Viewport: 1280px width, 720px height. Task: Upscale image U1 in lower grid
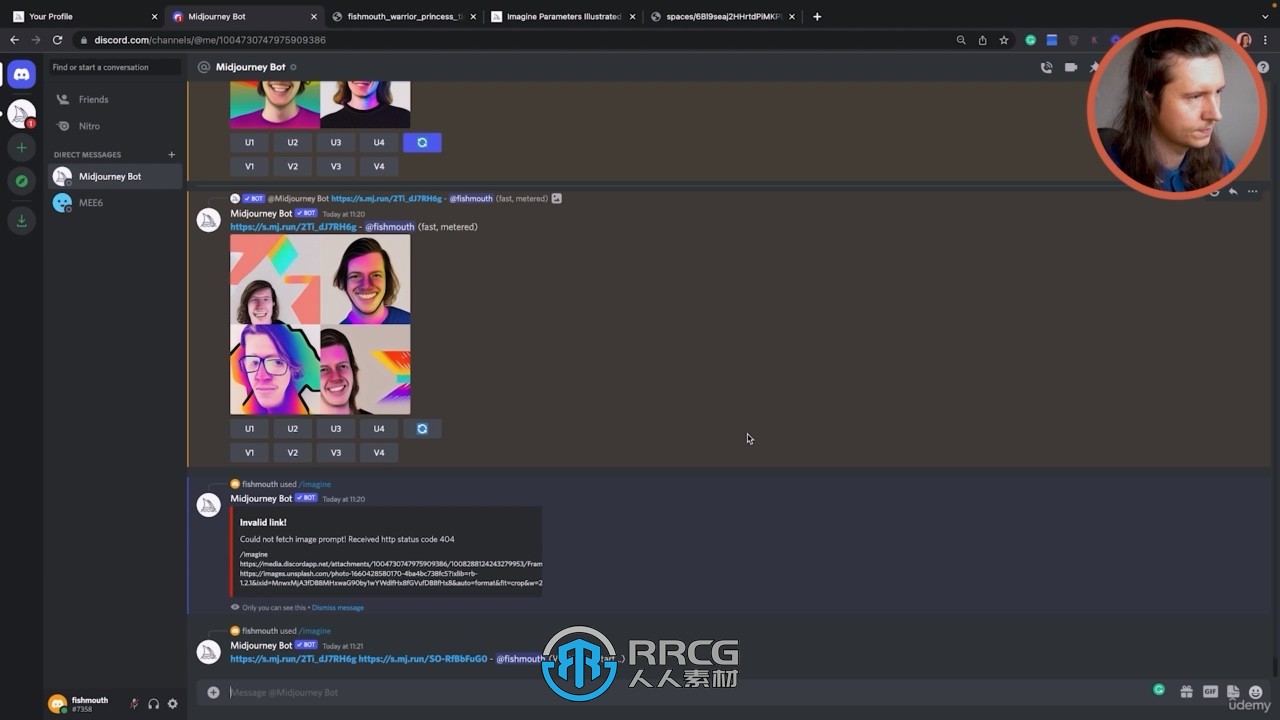[x=249, y=428]
